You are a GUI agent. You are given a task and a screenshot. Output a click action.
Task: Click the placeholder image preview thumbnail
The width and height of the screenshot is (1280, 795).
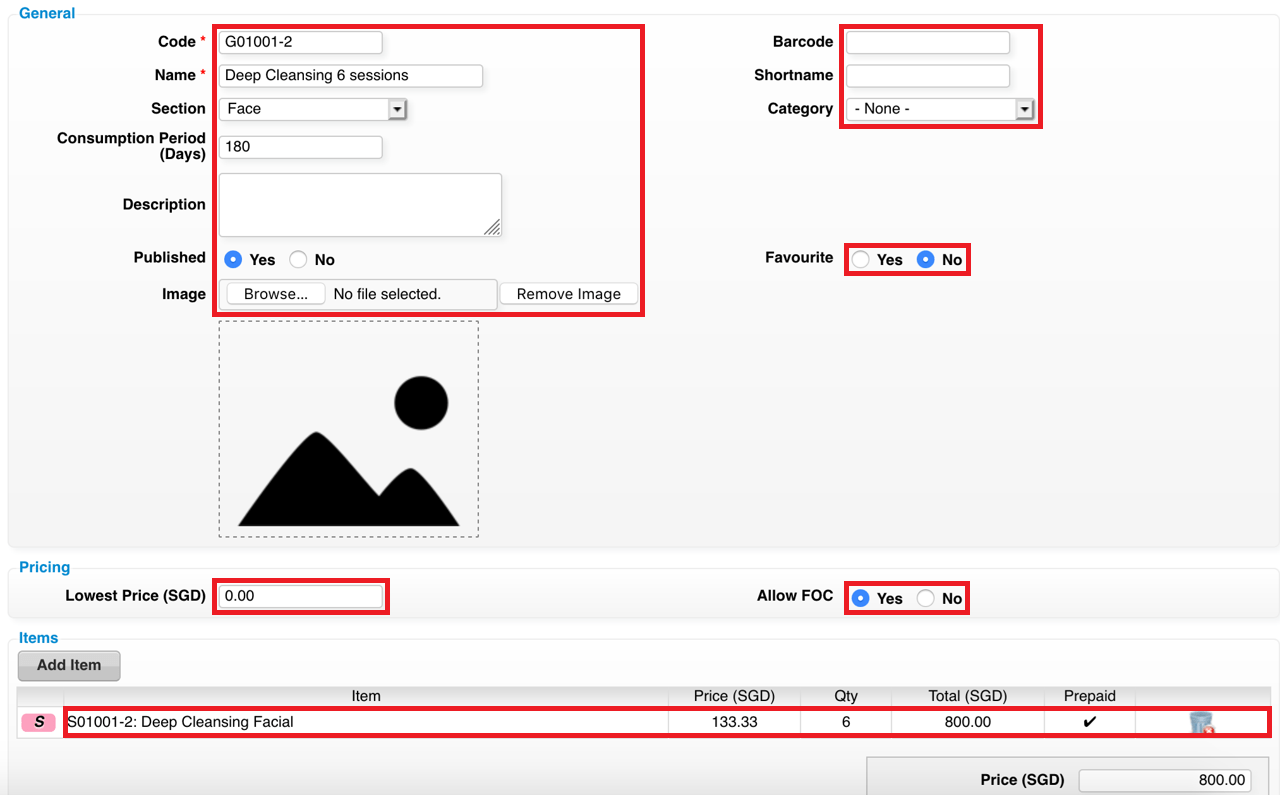[x=349, y=429]
